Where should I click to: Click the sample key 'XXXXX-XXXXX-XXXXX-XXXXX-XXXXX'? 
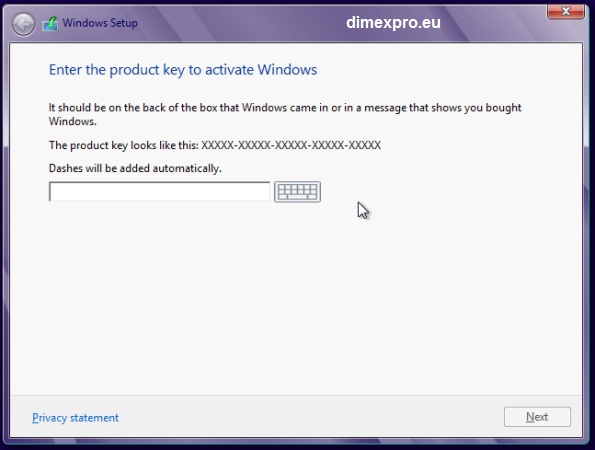[x=291, y=145]
